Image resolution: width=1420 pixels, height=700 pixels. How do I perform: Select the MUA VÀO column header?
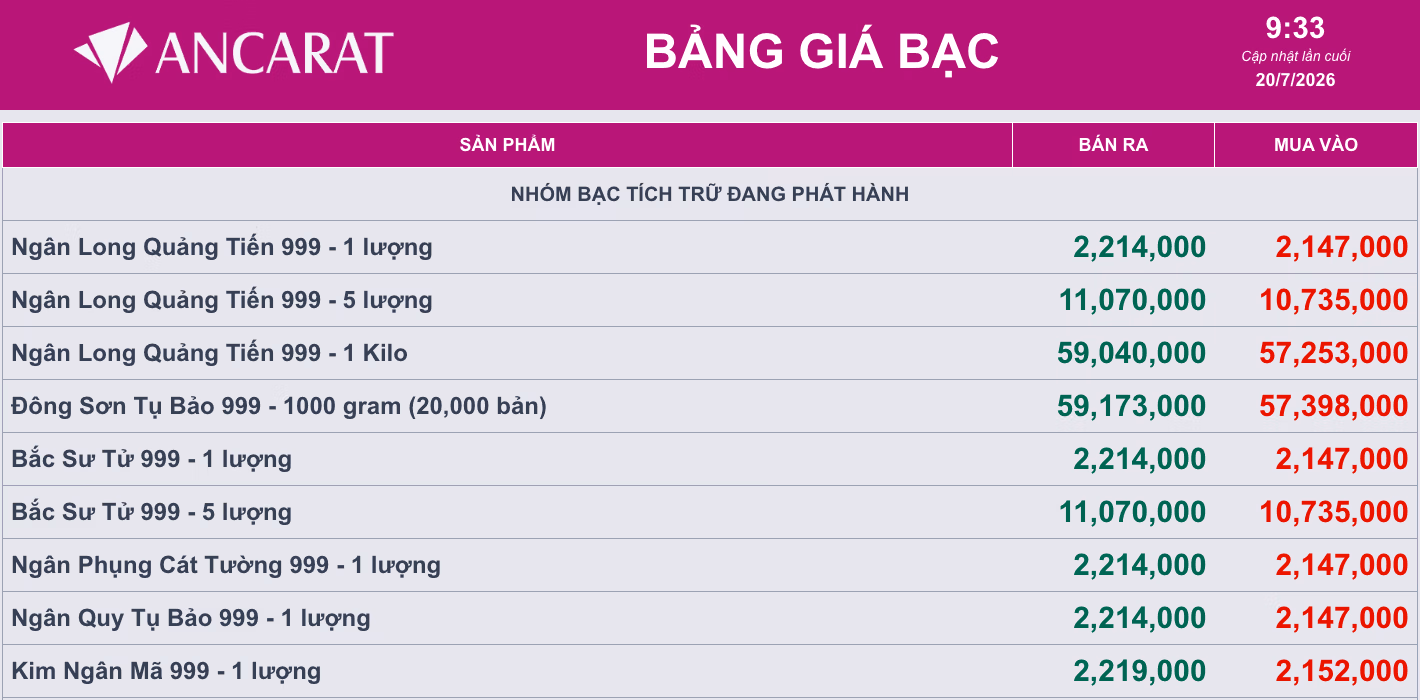pyautogui.click(x=1316, y=145)
